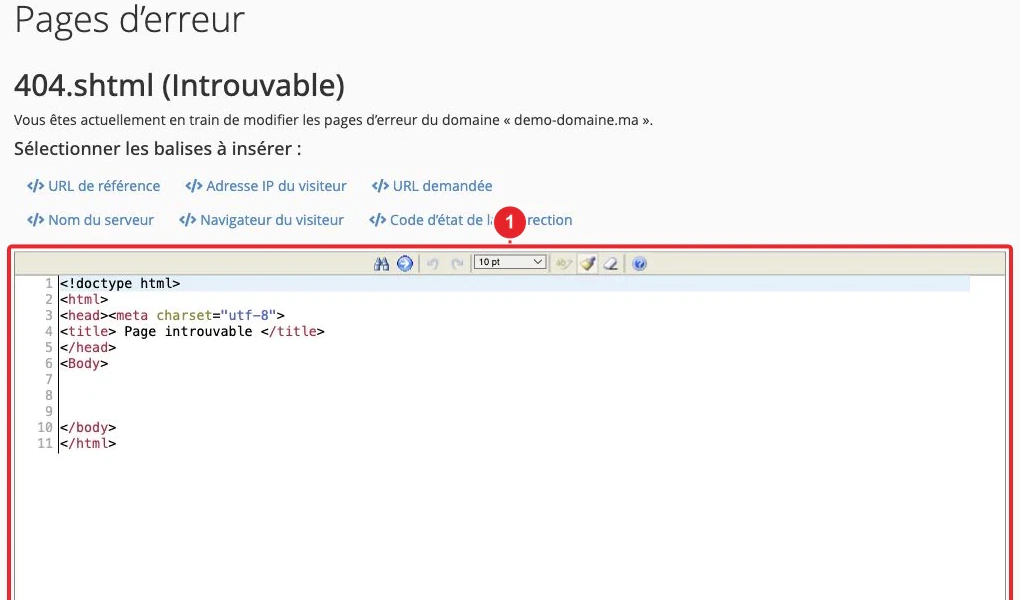Insert the 'Adresse IP du visiteur' tag
Image resolution: width=1020 pixels, height=600 pixels.
pyautogui.click(x=266, y=186)
